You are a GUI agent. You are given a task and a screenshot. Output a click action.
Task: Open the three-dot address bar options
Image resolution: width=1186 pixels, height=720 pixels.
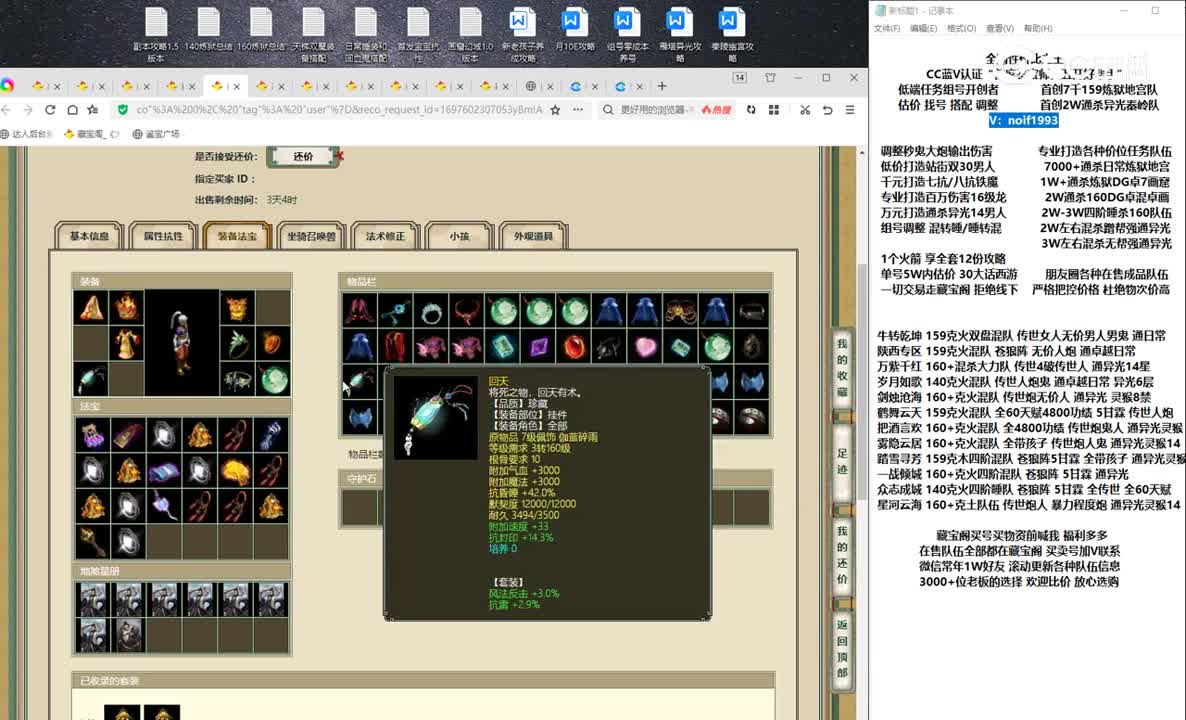point(578,110)
